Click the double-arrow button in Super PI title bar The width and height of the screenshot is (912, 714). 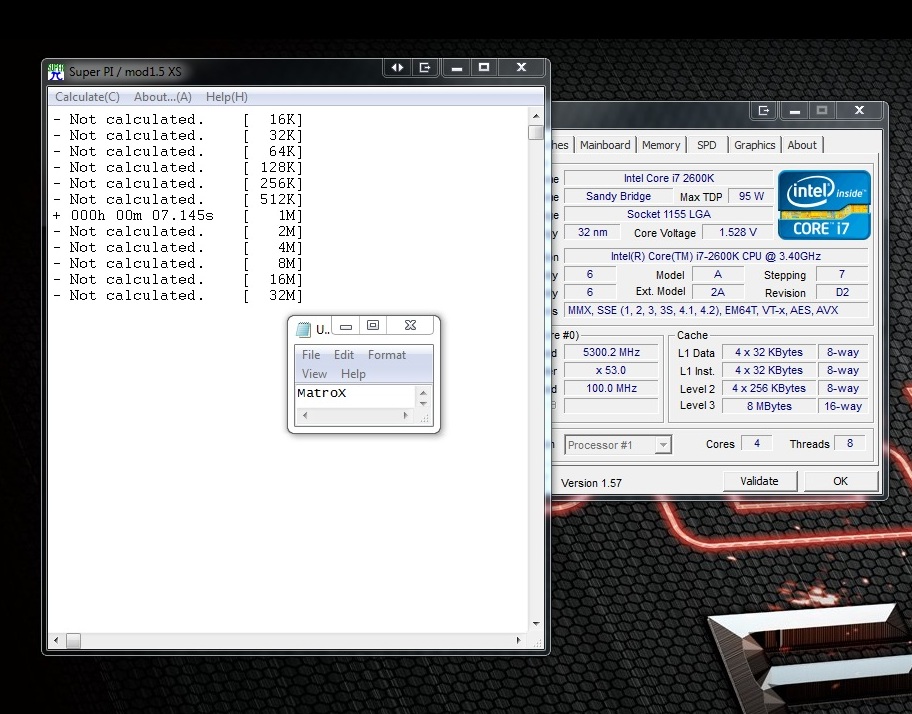[x=398, y=68]
